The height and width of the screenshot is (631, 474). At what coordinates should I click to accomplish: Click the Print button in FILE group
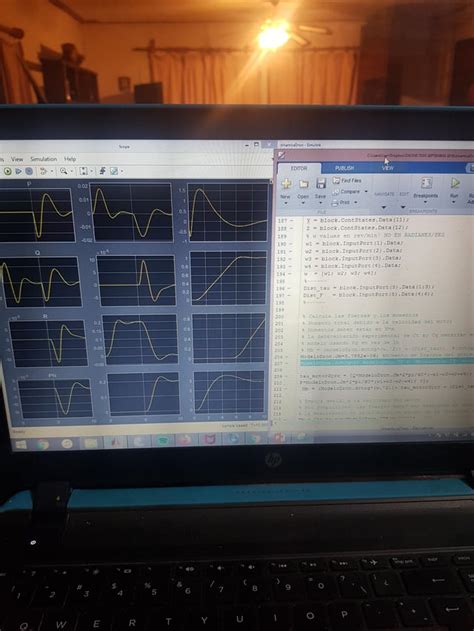click(341, 202)
